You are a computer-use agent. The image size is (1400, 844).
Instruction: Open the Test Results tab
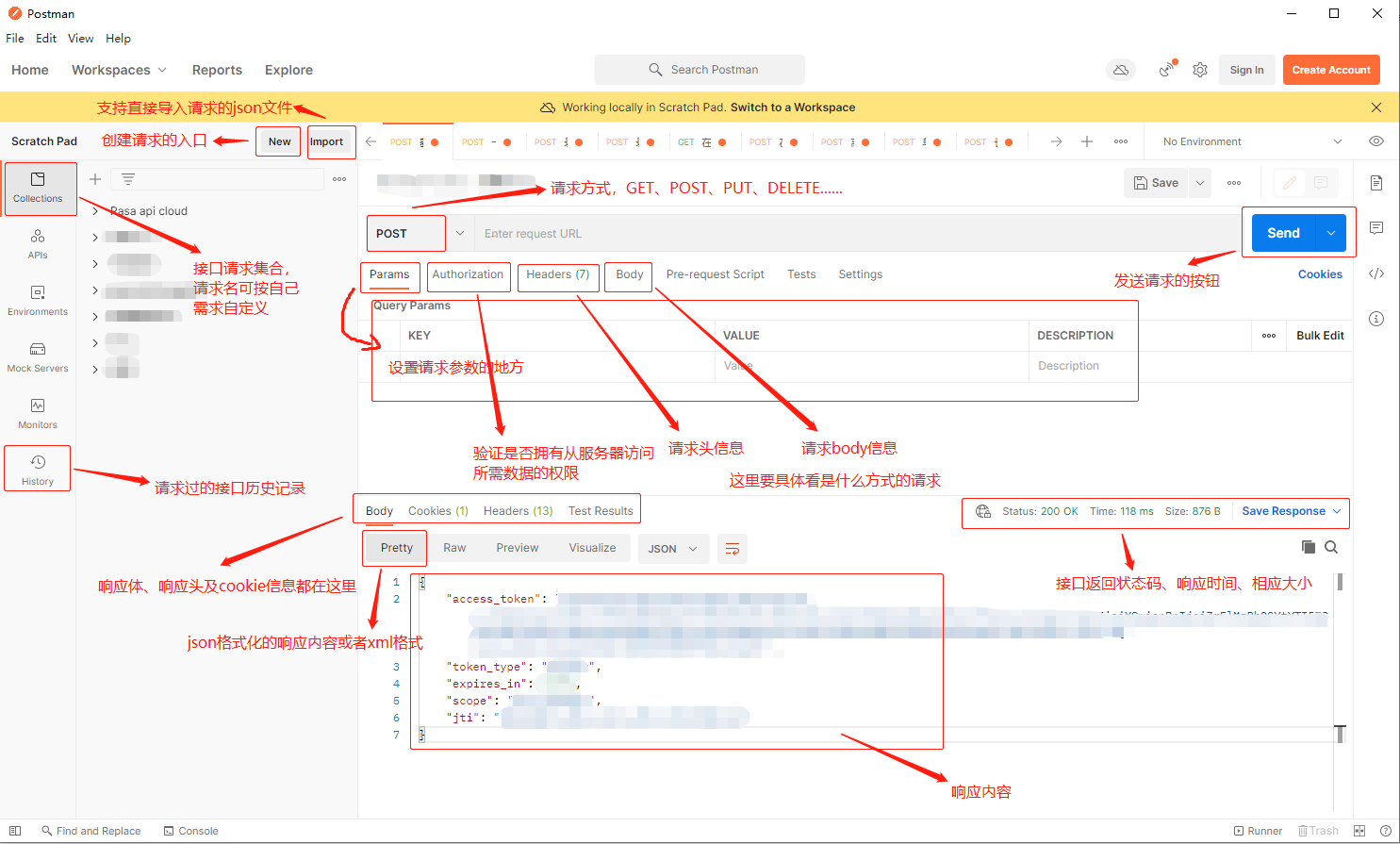point(601,511)
